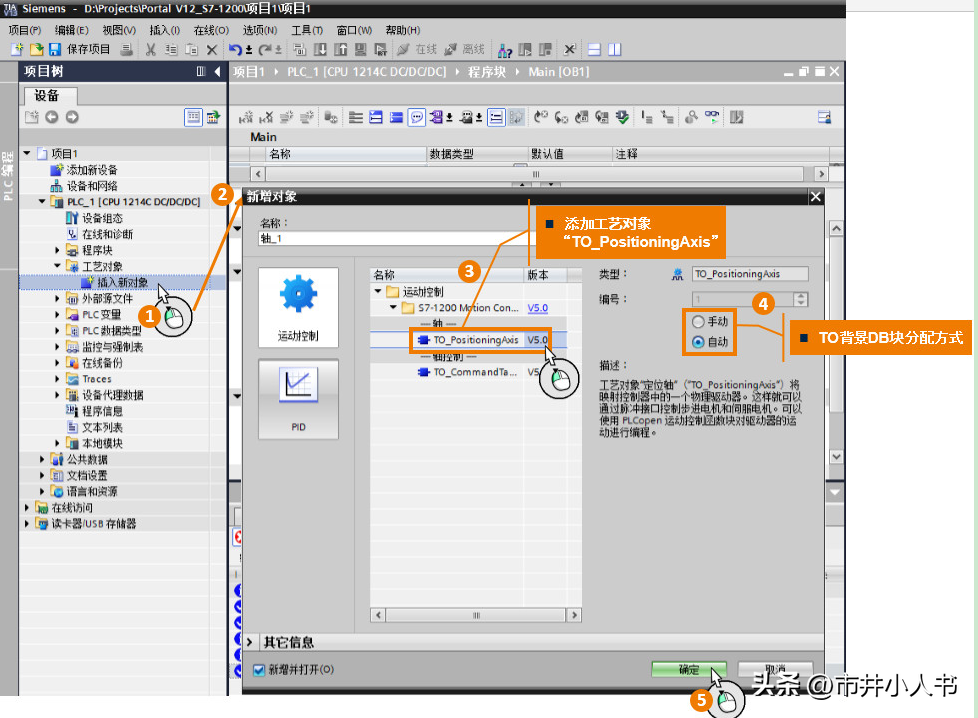Click the cut scissors icon
Screen dimensions: 978x718
tap(150, 49)
